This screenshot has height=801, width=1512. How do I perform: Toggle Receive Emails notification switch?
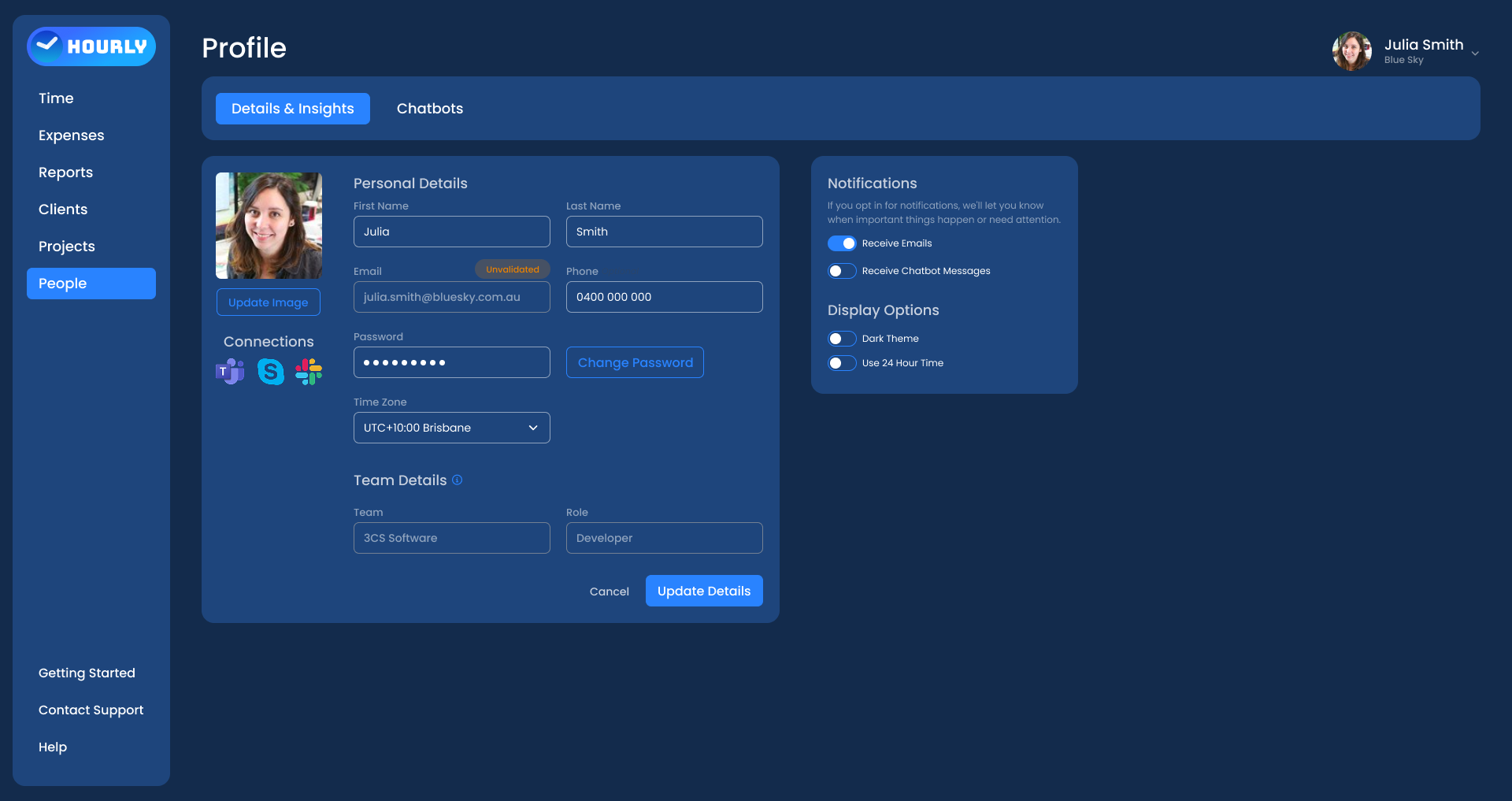[x=841, y=243]
